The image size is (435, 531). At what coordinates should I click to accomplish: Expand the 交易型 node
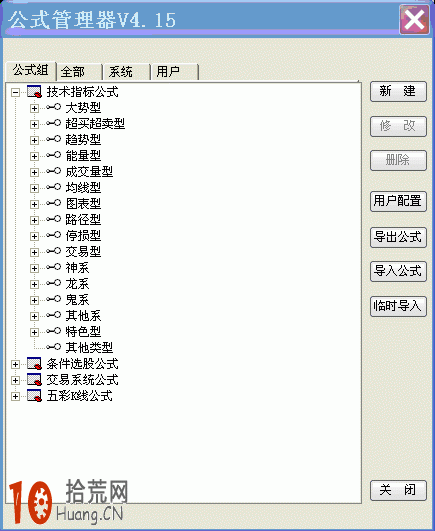click(x=34, y=252)
